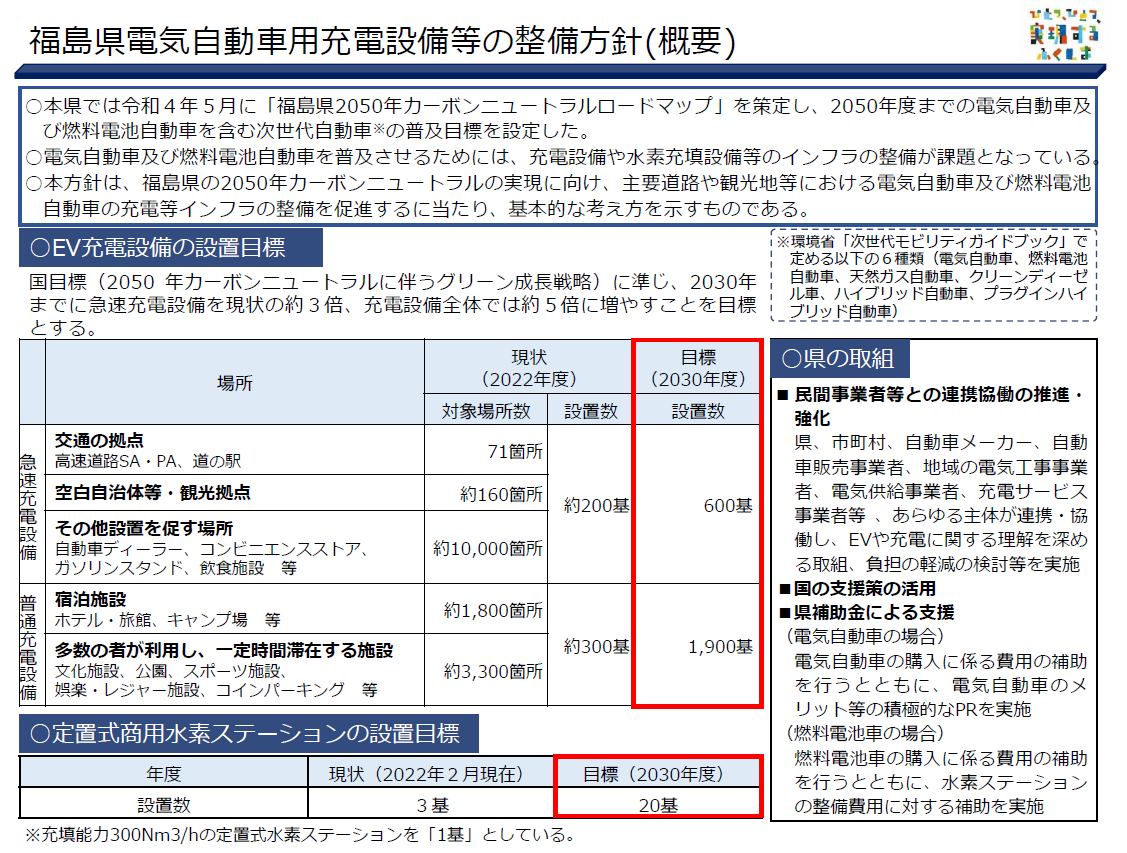Click the 約10,000箇所 table cell

[x=488, y=548]
